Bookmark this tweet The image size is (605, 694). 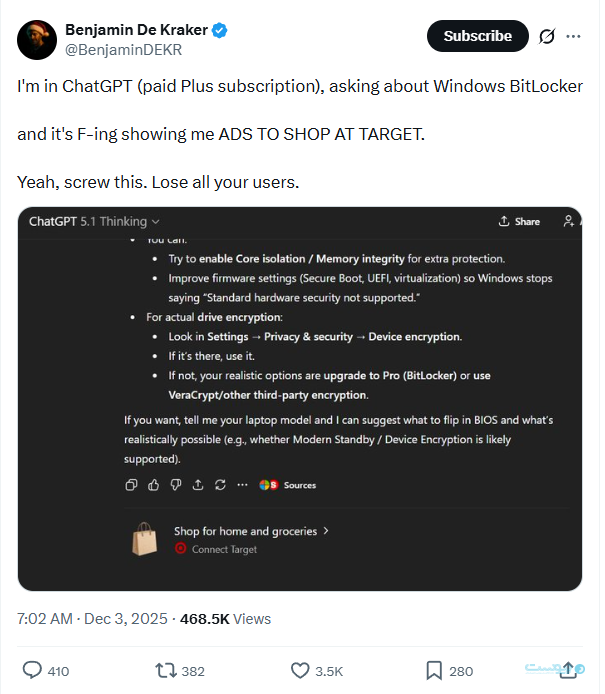pos(433,670)
